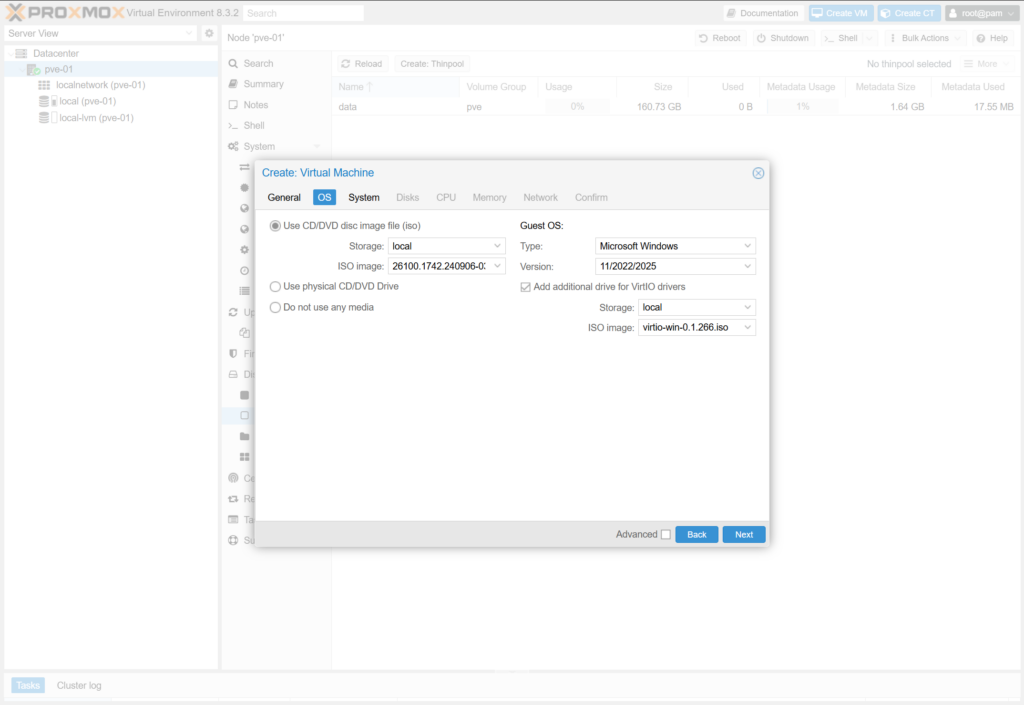Go back to the General tab
The image size is (1024, 705).
click(284, 198)
